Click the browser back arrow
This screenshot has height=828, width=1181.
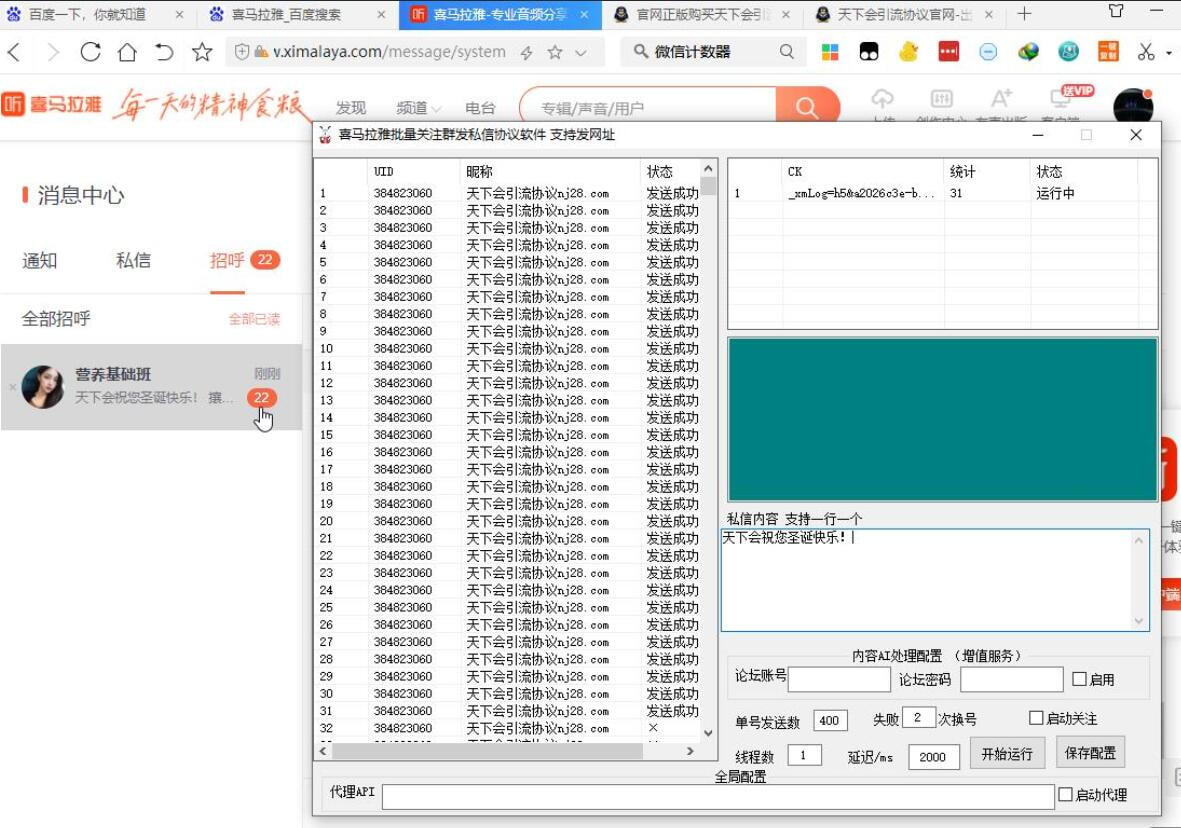(x=14, y=52)
